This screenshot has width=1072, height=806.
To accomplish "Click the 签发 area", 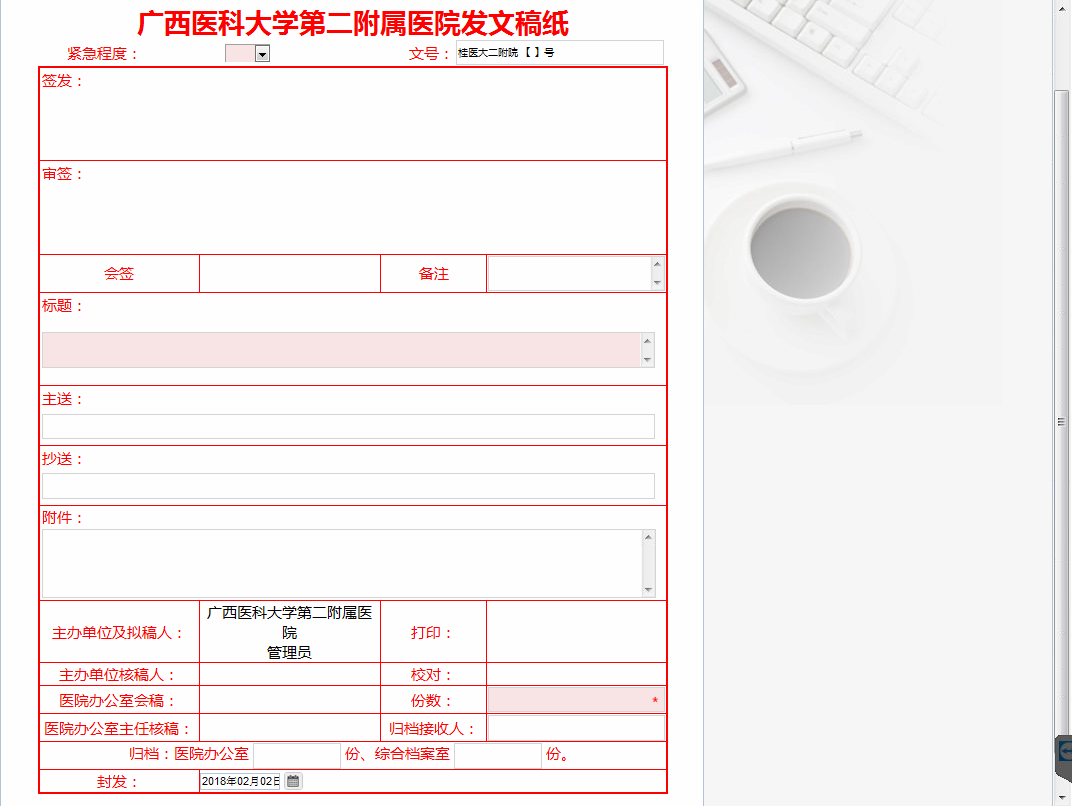I will point(353,114).
